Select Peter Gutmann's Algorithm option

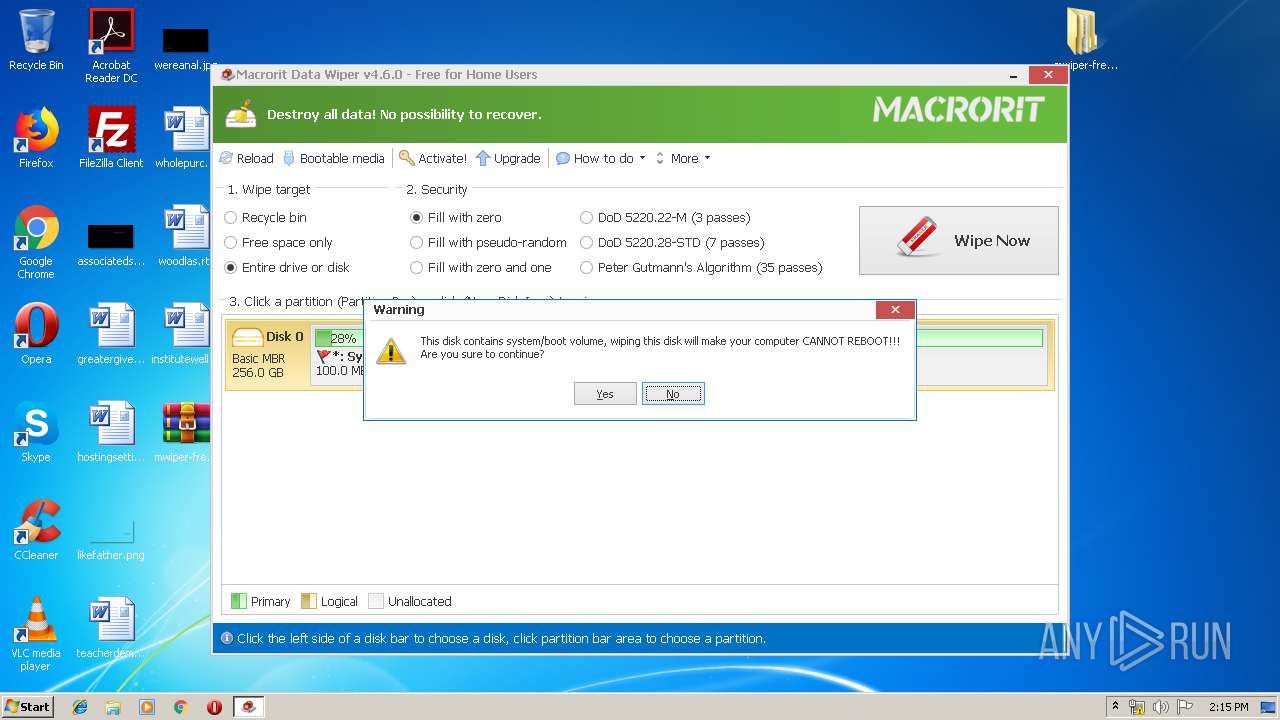point(701,267)
